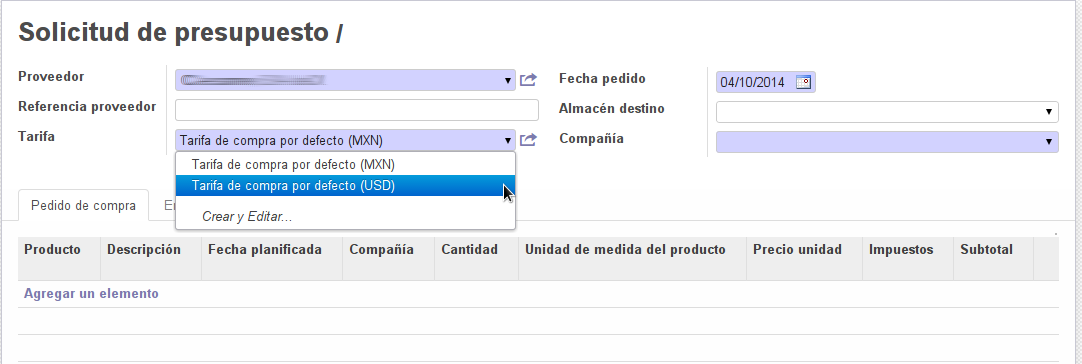Open the Proveedor external link icon
Viewport: 1082px width, 364px height.
(x=528, y=80)
